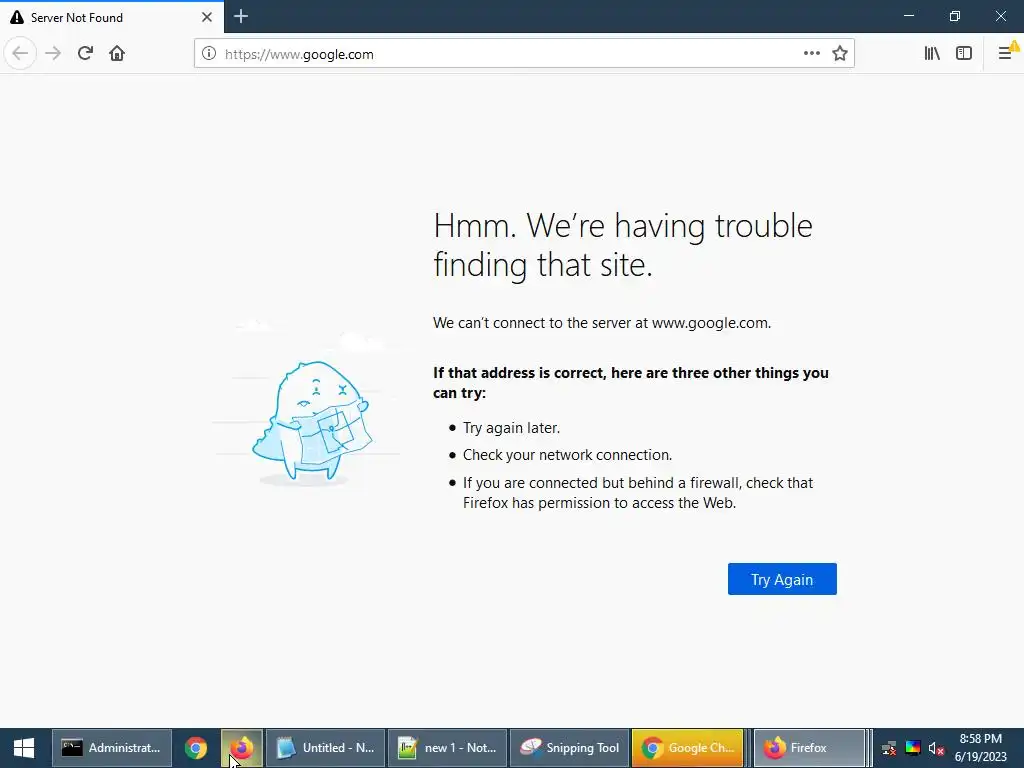Click pinned Firefox icon in taskbar
The image size is (1024, 768).
pyautogui.click(x=242, y=748)
